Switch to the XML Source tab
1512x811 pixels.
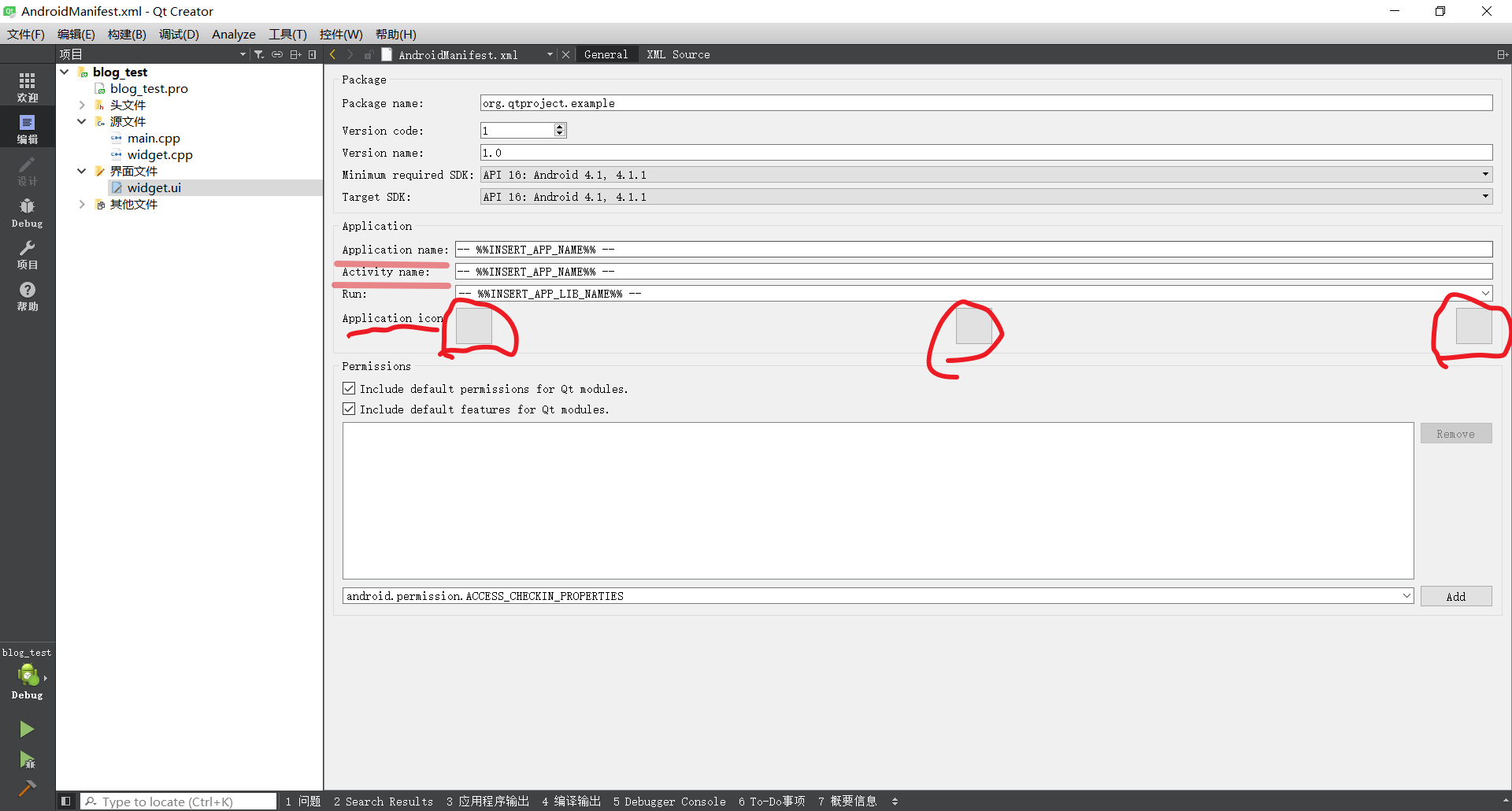[x=679, y=54]
